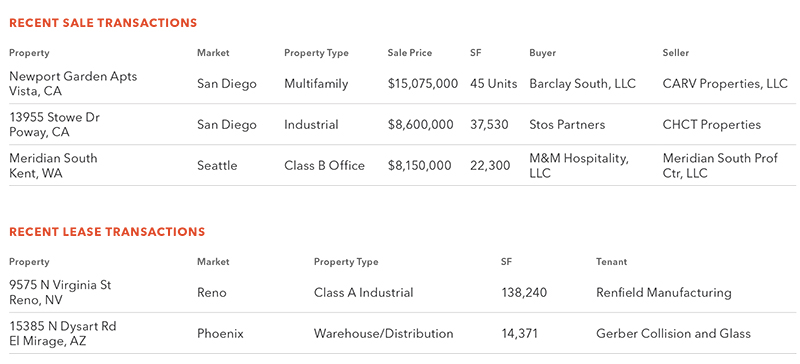
Task: Select the Warehouse/Distribution property type cell
Action: [384, 334]
